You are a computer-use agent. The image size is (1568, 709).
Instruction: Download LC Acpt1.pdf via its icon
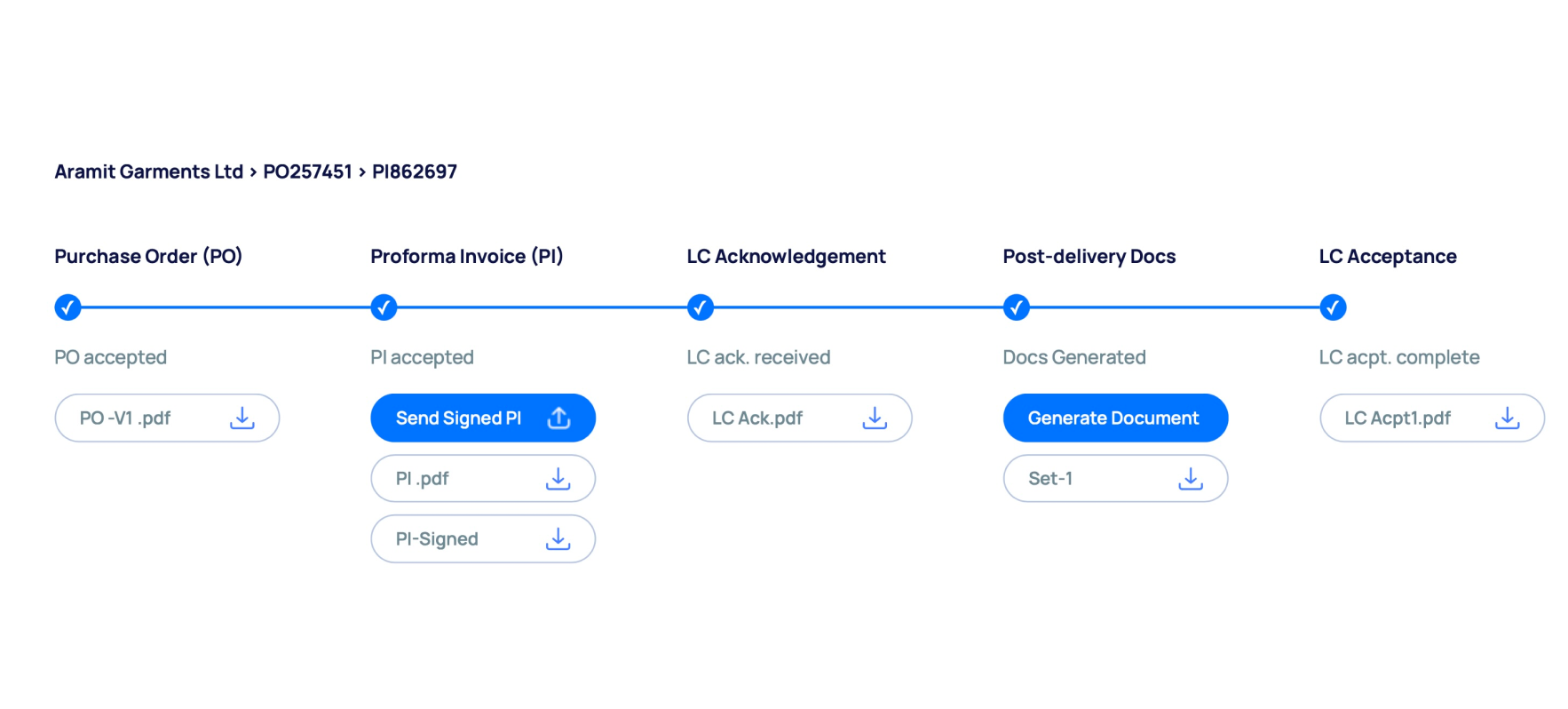click(x=1507, y=418)
